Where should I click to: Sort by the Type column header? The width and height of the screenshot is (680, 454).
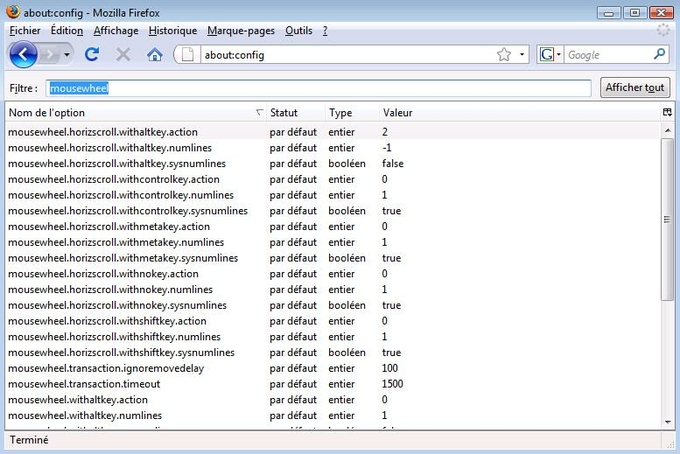(x=351, y=113)
